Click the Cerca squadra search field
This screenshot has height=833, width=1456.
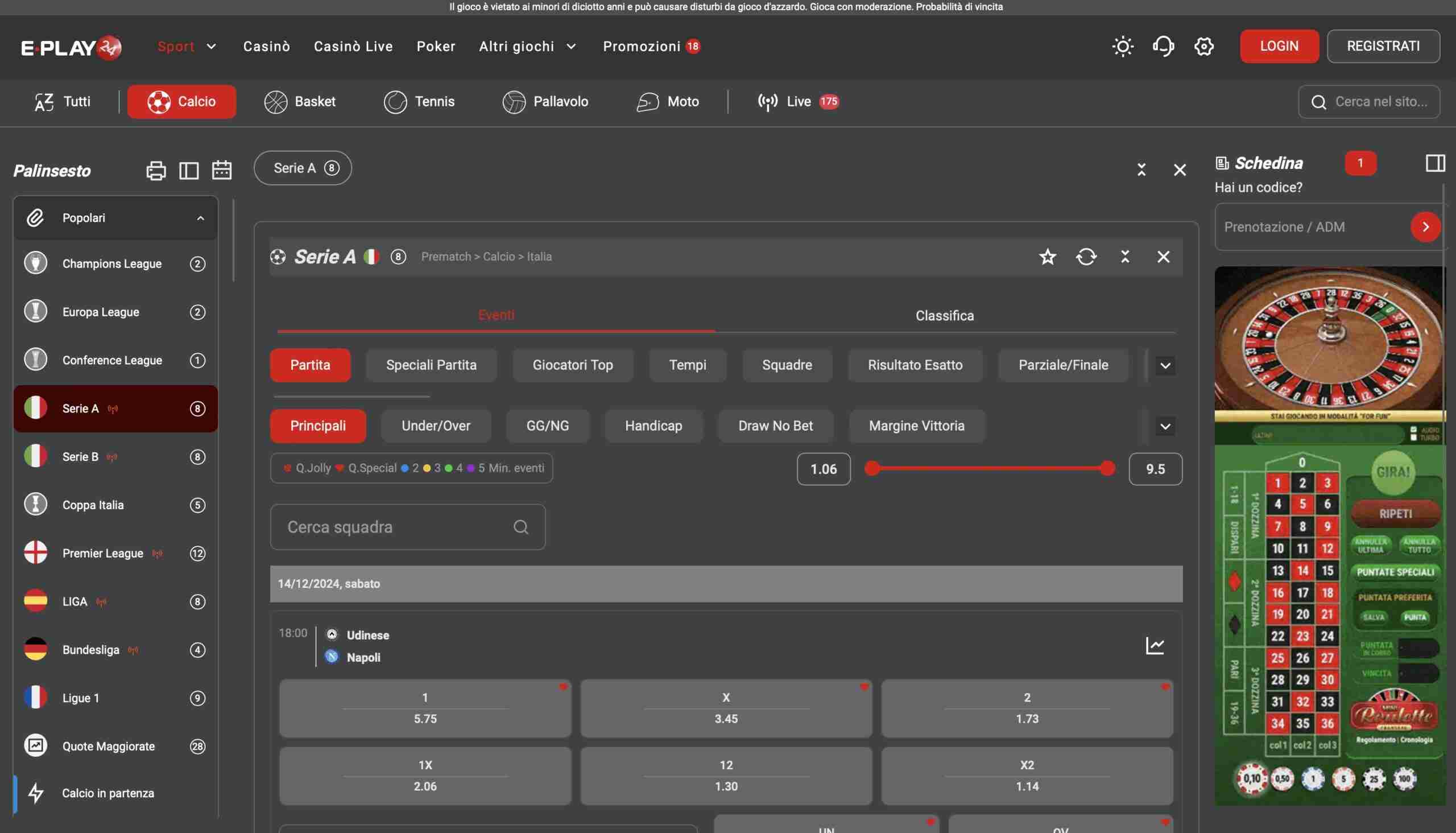click(x=408, y=527)
